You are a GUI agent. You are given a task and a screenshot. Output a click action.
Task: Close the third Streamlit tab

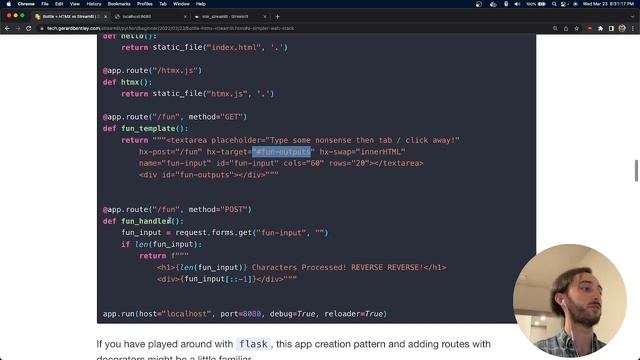click(x=265, y=17)
